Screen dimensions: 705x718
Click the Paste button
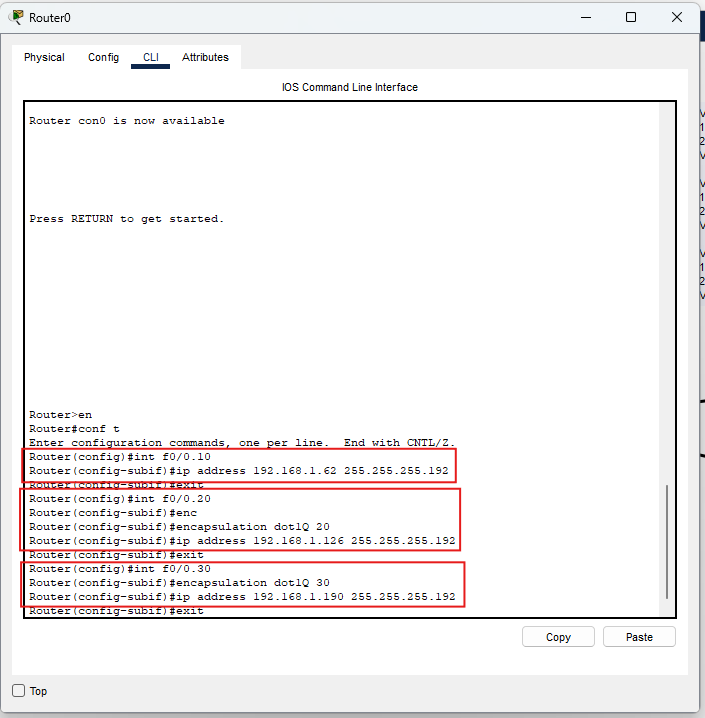639,637
